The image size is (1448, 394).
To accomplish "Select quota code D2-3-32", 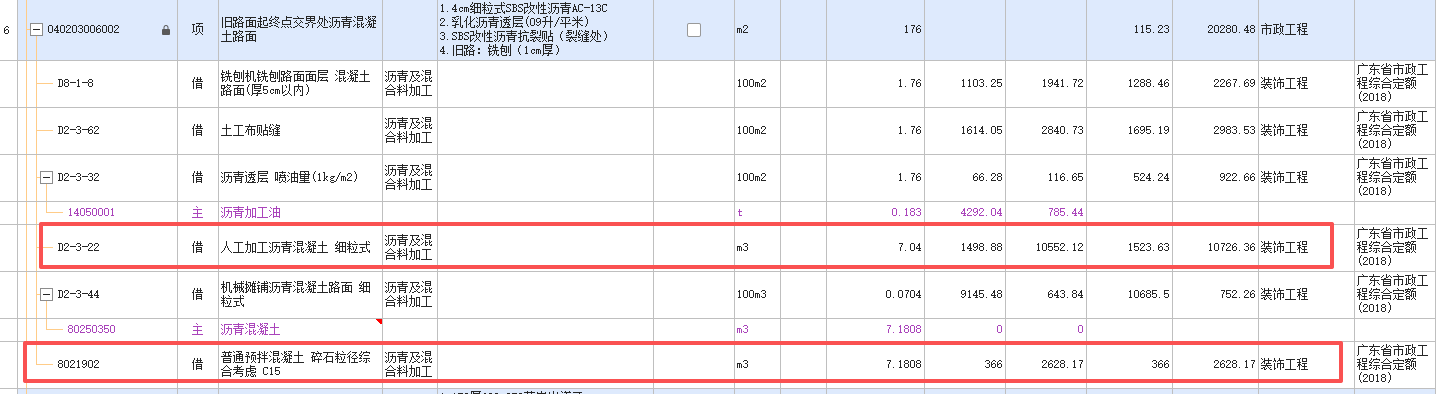I will (78, 178).
